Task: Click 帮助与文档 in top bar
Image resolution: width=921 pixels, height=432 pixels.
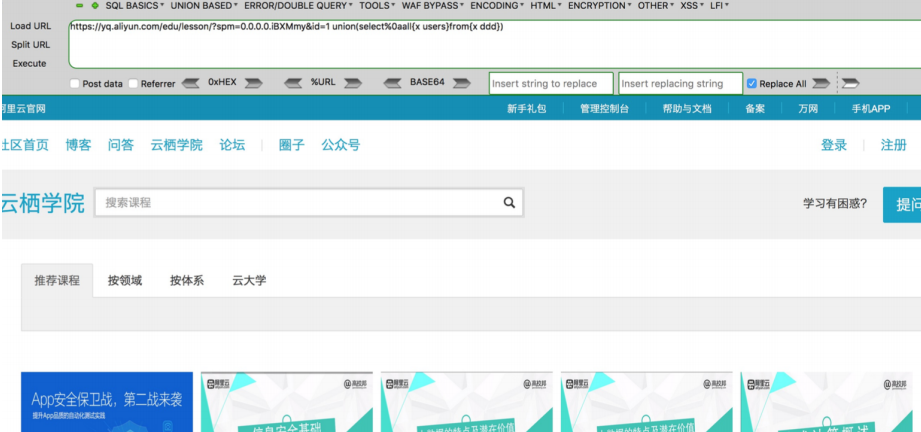Action: [687, 109]
